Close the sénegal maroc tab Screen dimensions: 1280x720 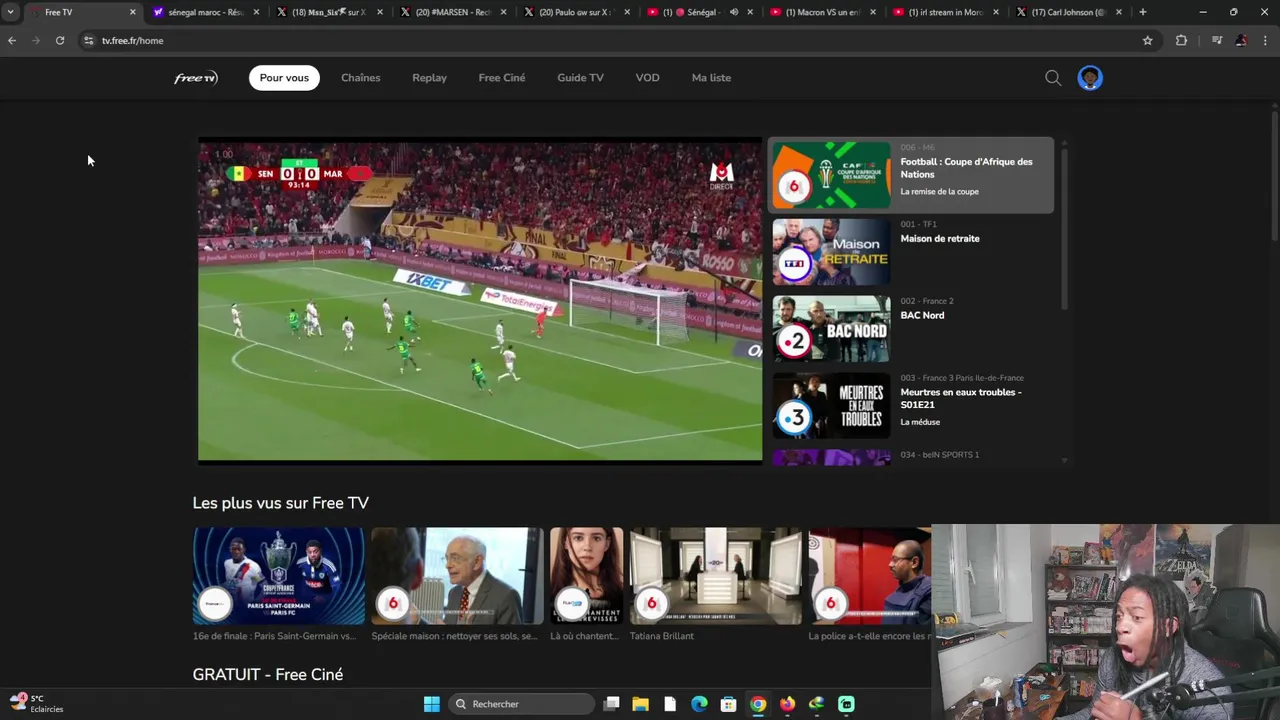point(256,12)
